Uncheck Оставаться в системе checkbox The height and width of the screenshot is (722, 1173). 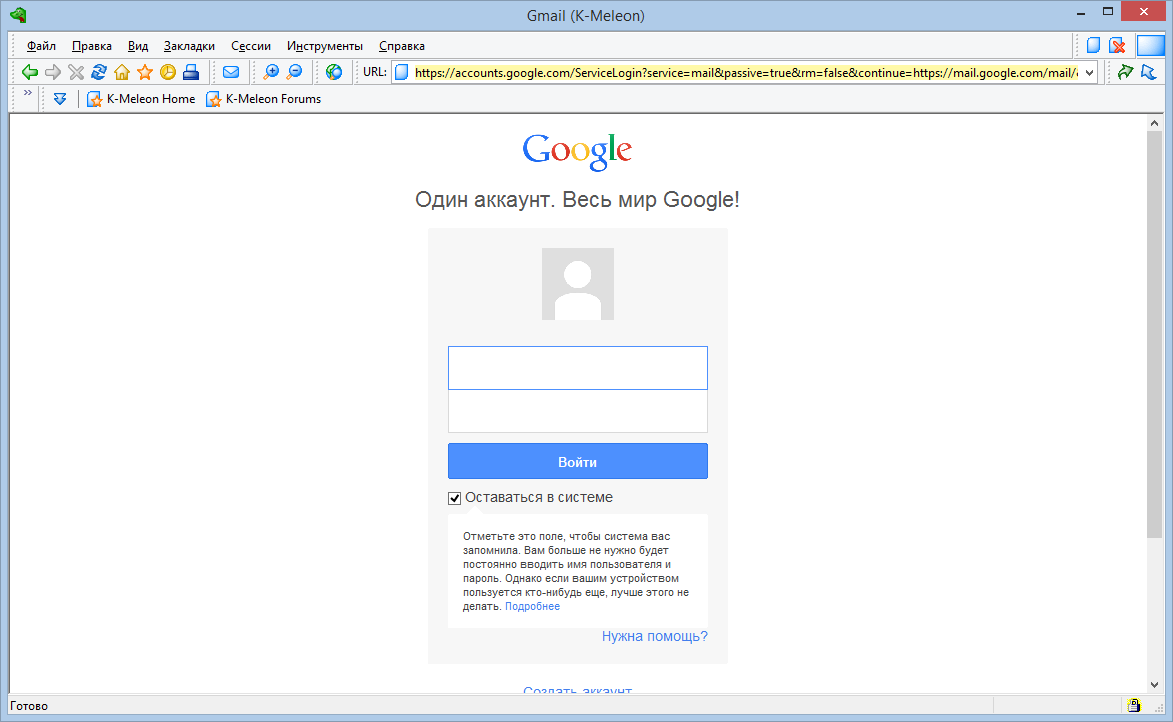[x=454, y=498]
